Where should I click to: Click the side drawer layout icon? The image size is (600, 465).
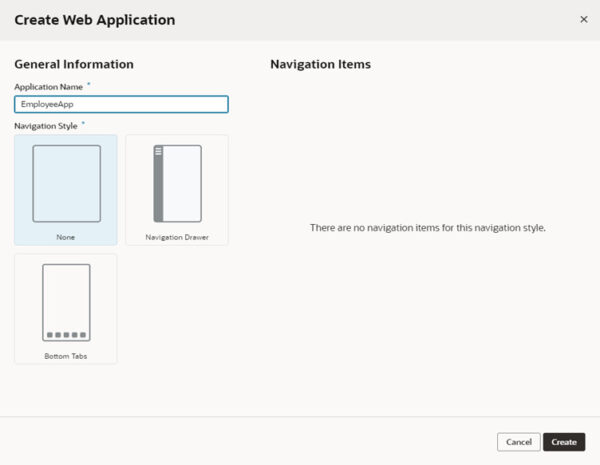coord(177,183)
